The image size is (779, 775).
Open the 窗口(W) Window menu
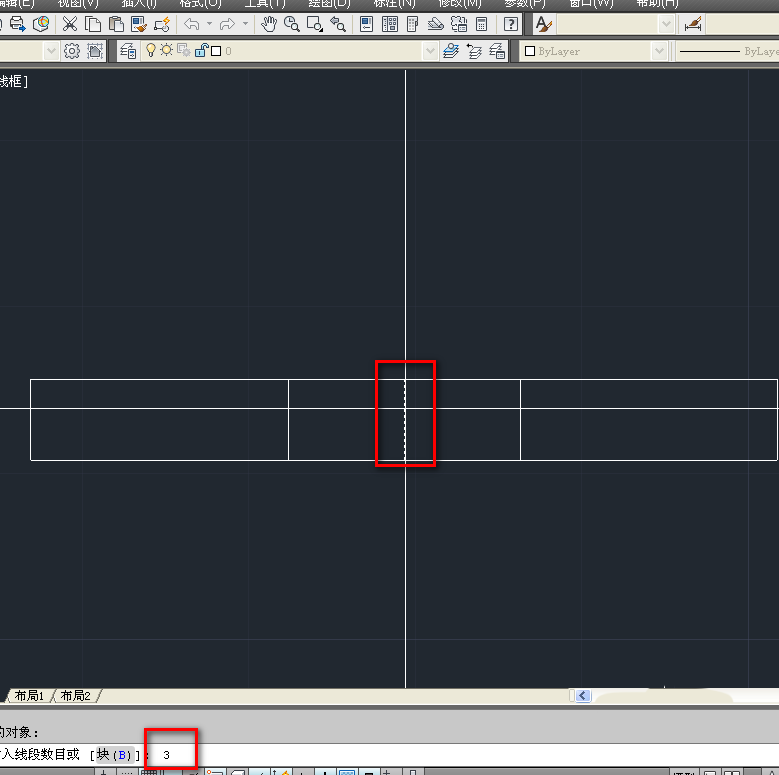tap(591, 3)
